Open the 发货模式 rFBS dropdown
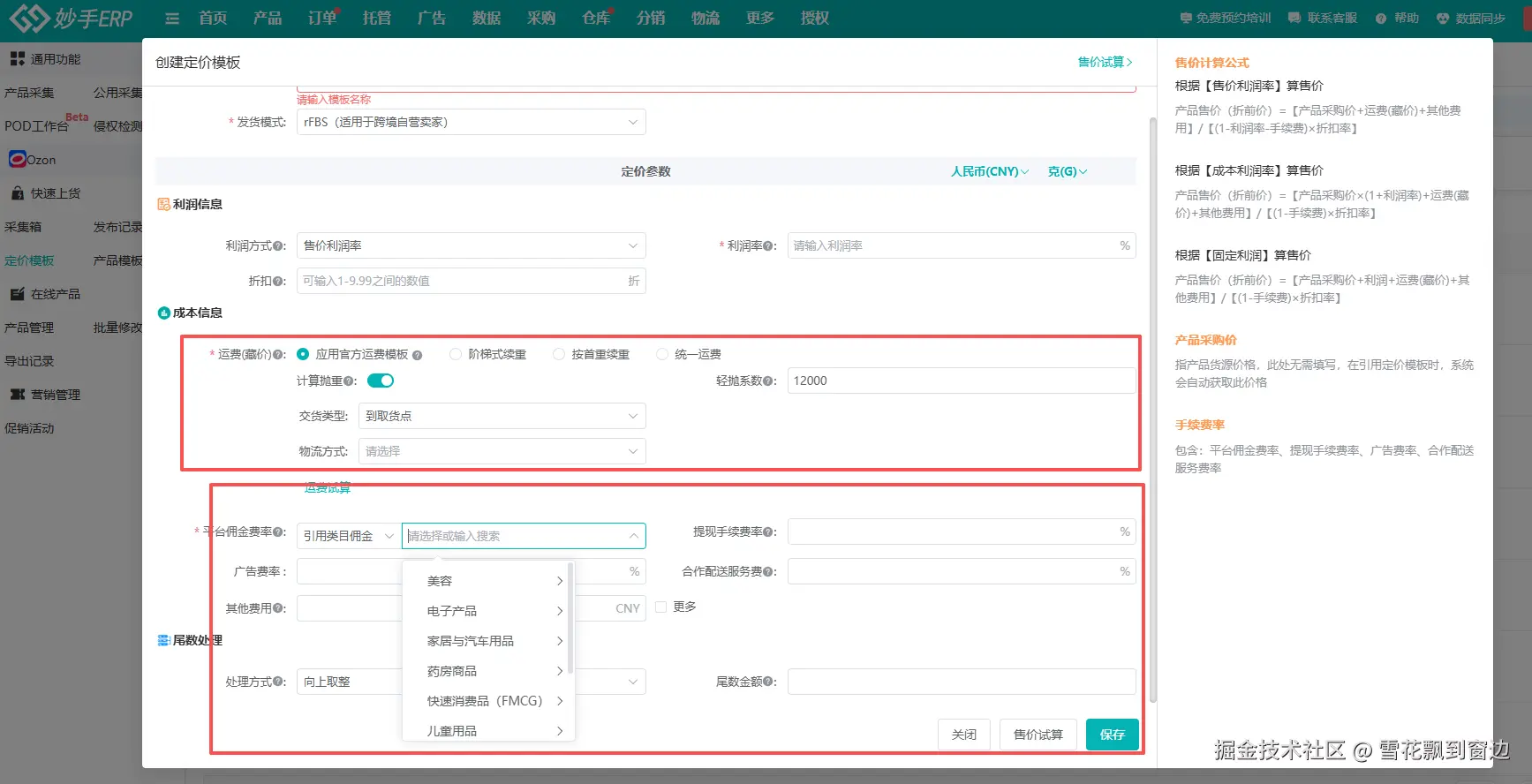 471,122
